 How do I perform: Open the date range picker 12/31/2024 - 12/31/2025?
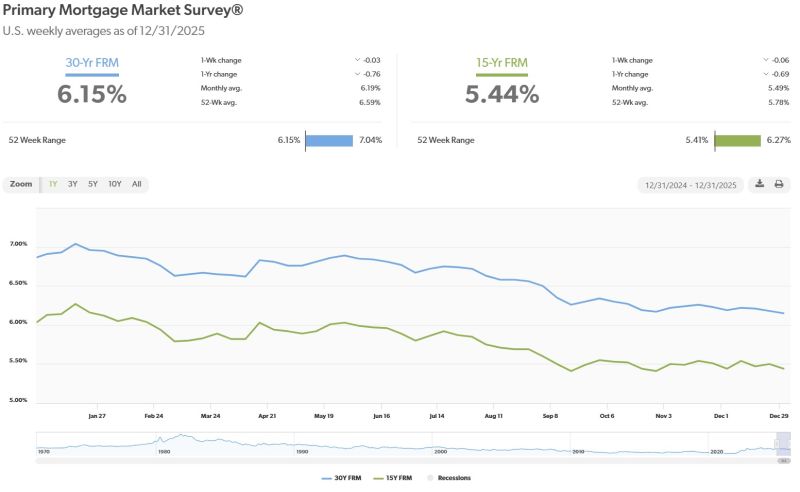point(691,184)
